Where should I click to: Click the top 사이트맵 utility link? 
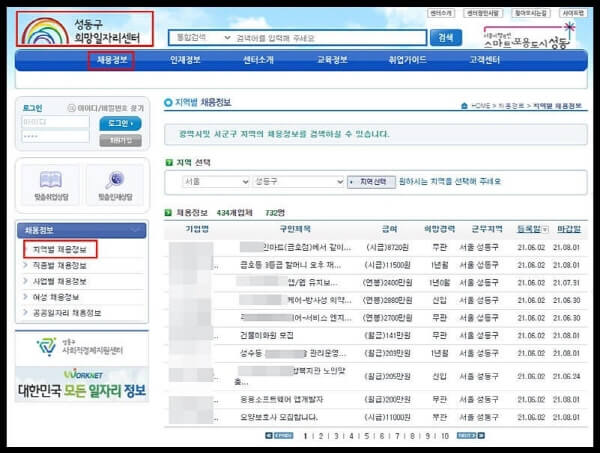pos(573,13)
